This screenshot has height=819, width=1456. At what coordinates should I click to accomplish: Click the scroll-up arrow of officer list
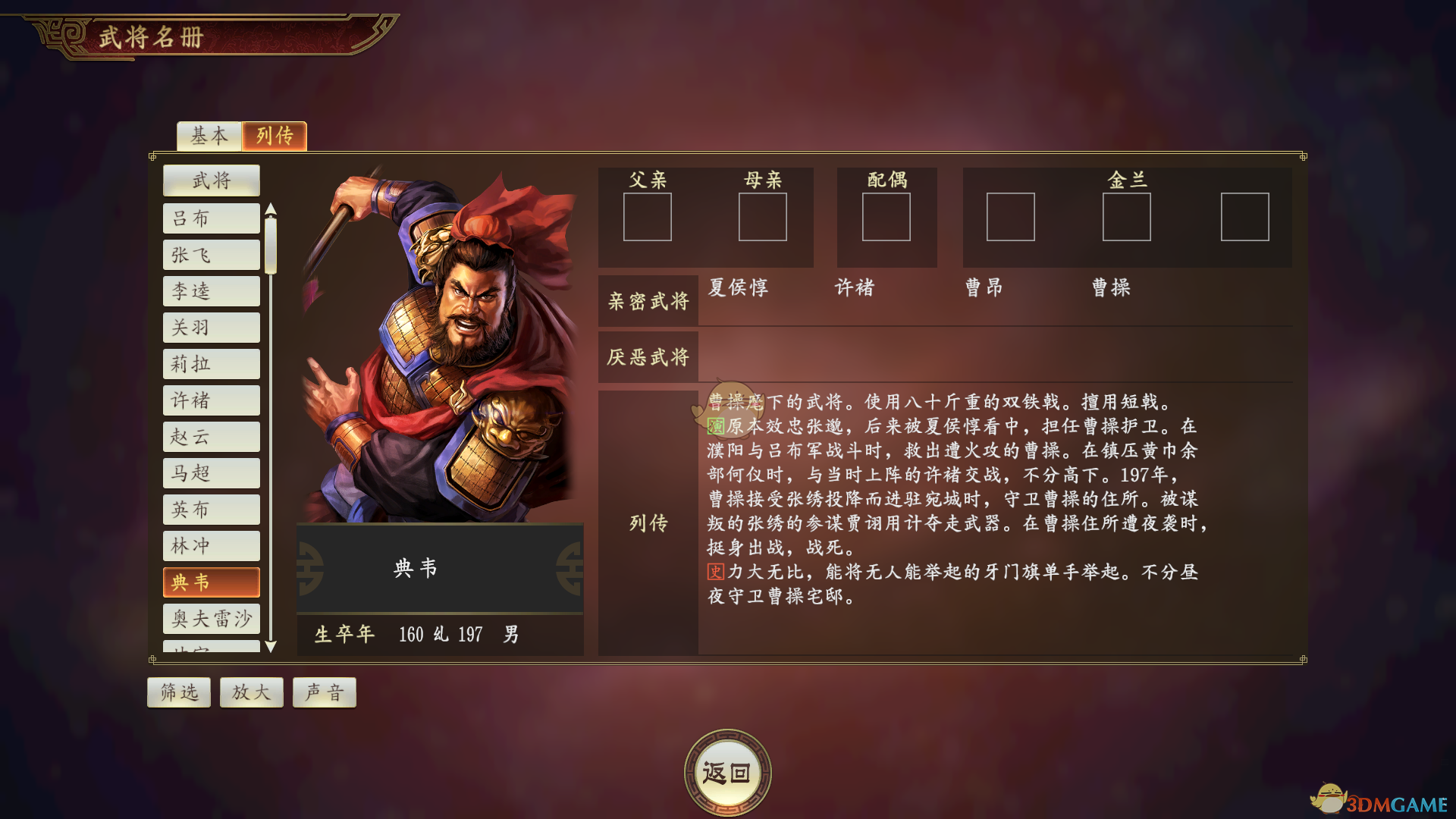(x=271, y=209)
